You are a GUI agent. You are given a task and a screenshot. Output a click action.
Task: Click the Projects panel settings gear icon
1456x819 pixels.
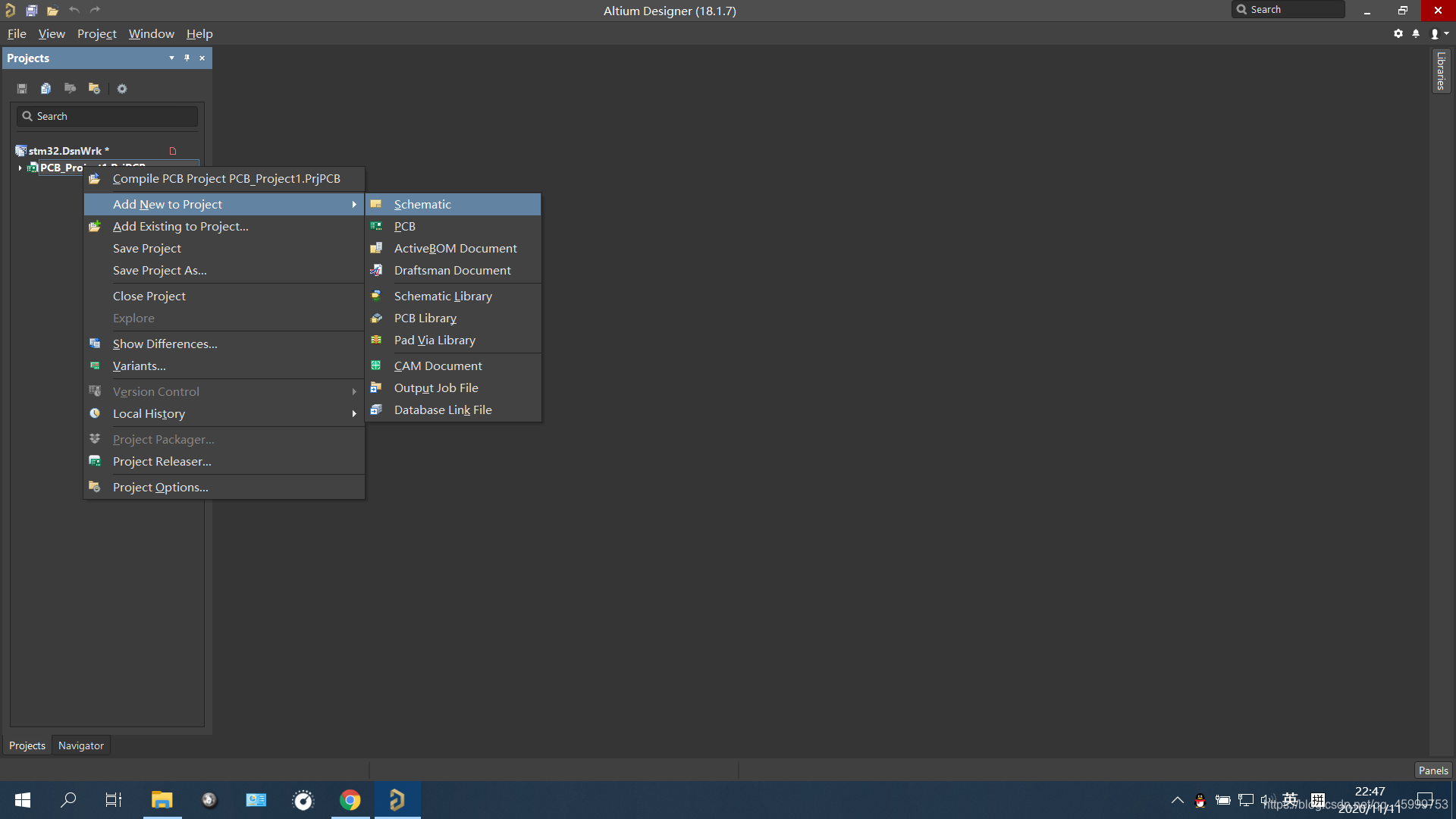122,89
